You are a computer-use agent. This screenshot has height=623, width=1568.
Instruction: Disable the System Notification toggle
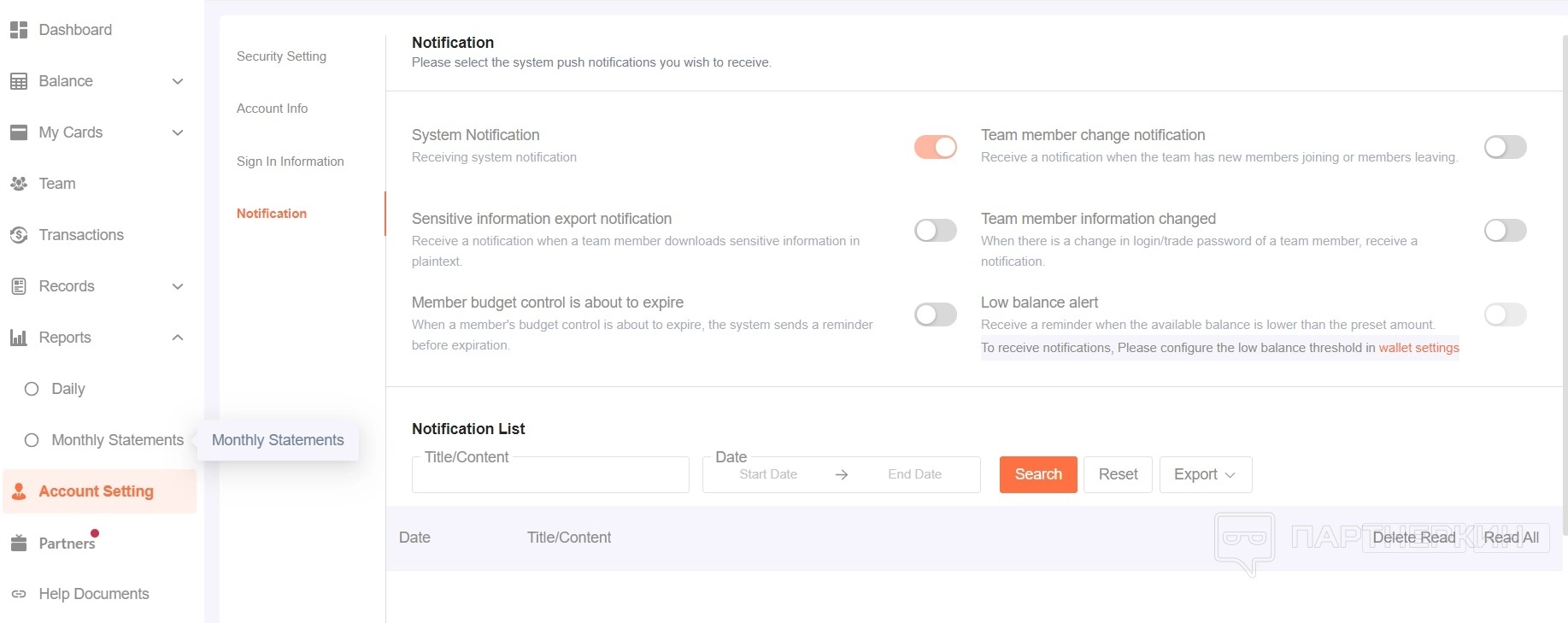[x=935, y=147]
